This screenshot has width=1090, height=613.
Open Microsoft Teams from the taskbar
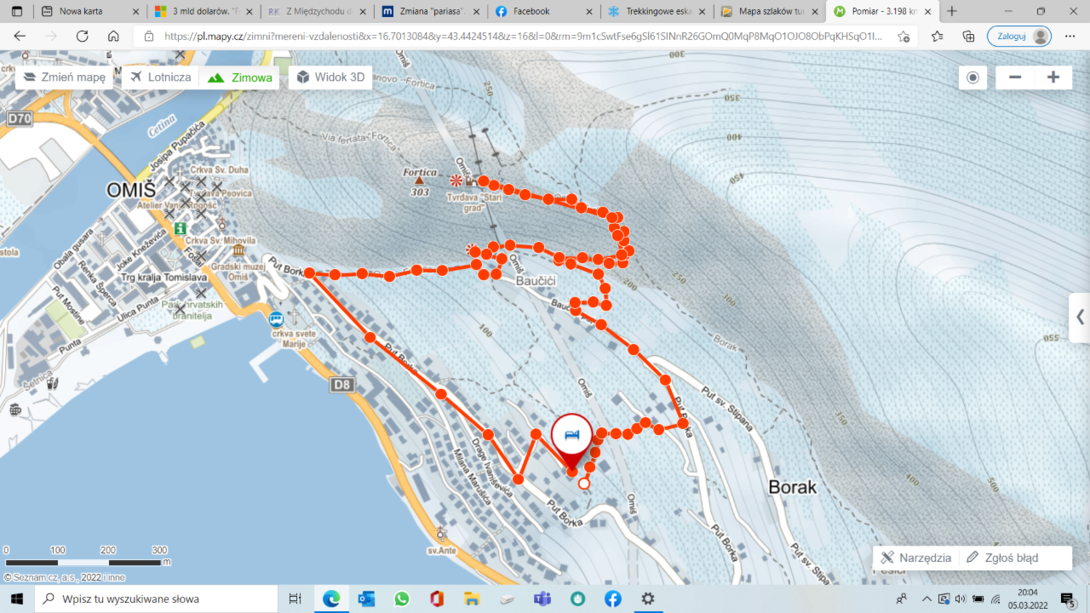(x=542, y=598)
